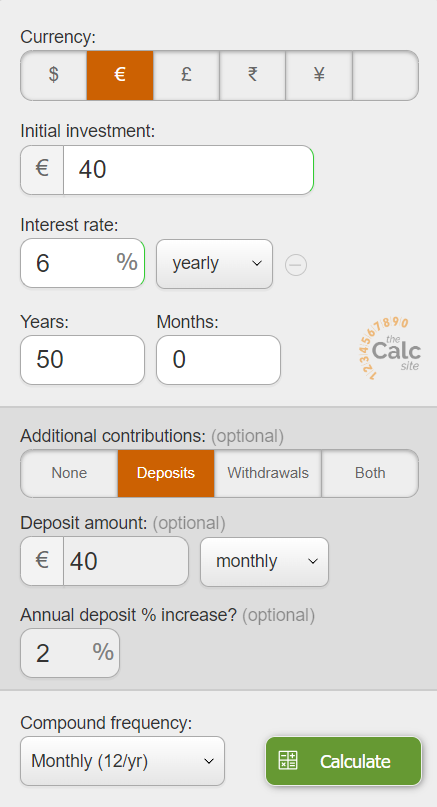The height and width of the screenshot is (807, 437).
Task: Switch contributions to Withdrawals
Action: pyautogui.click(x=268, y=473)
